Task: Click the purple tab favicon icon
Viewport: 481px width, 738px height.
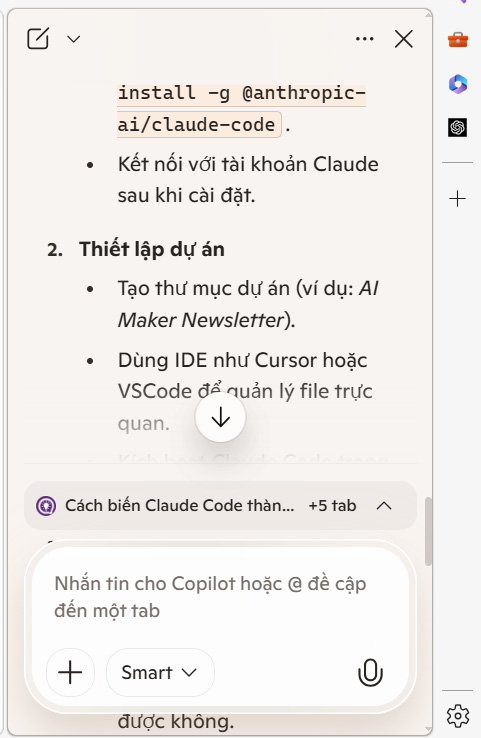Action: (46, 506)
